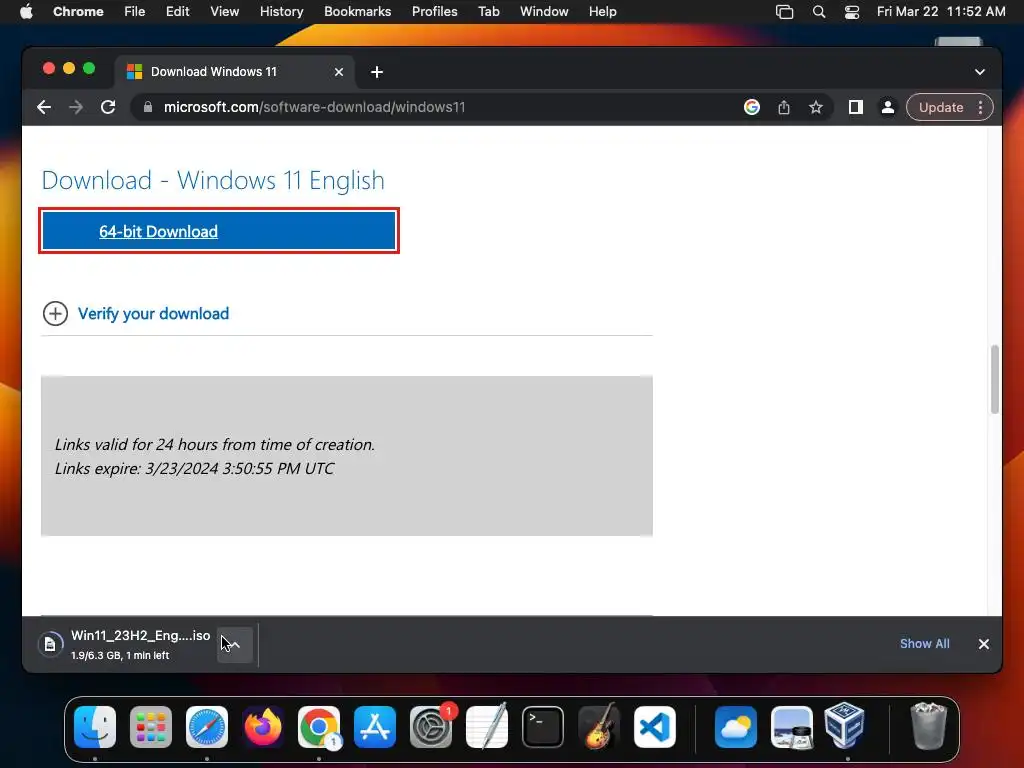Close the Download Windows 11 tab
Image resolution: width=1024 pixels, height=768 pixels.
(x=339, y=72)
